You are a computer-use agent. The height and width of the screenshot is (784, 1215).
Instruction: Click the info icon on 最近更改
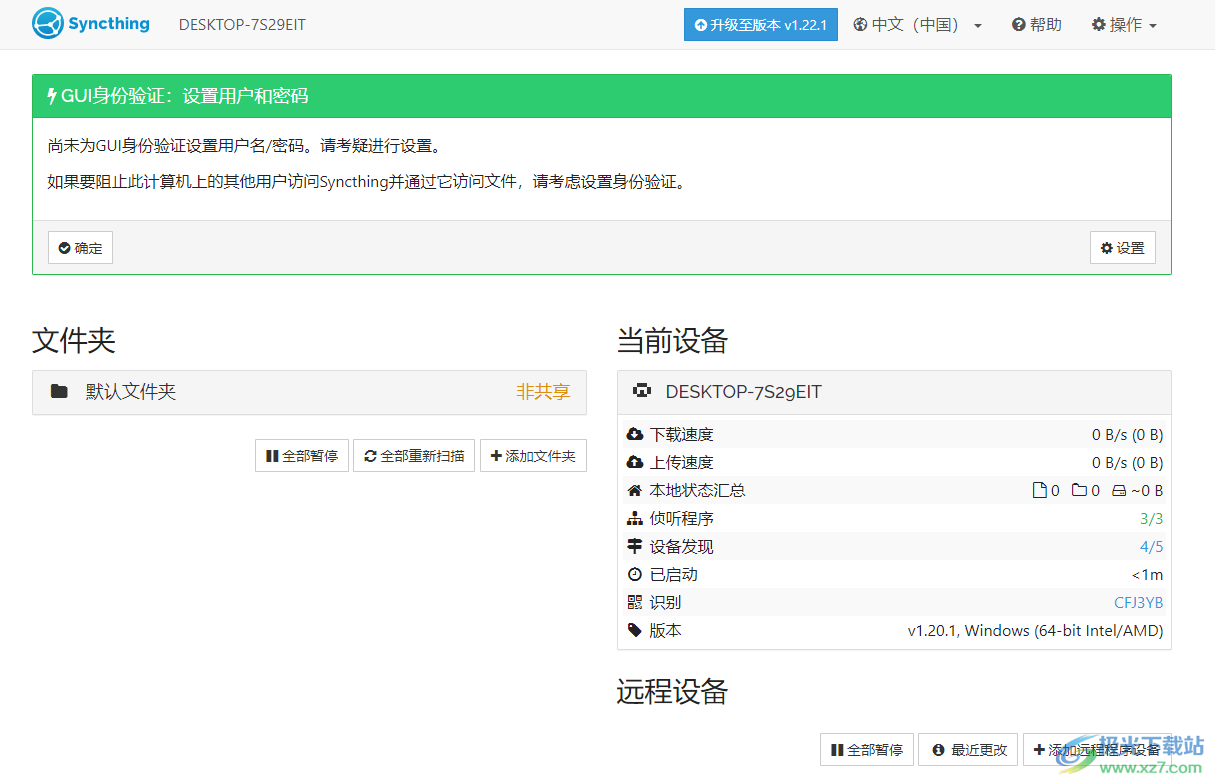[x=938, y=750]
